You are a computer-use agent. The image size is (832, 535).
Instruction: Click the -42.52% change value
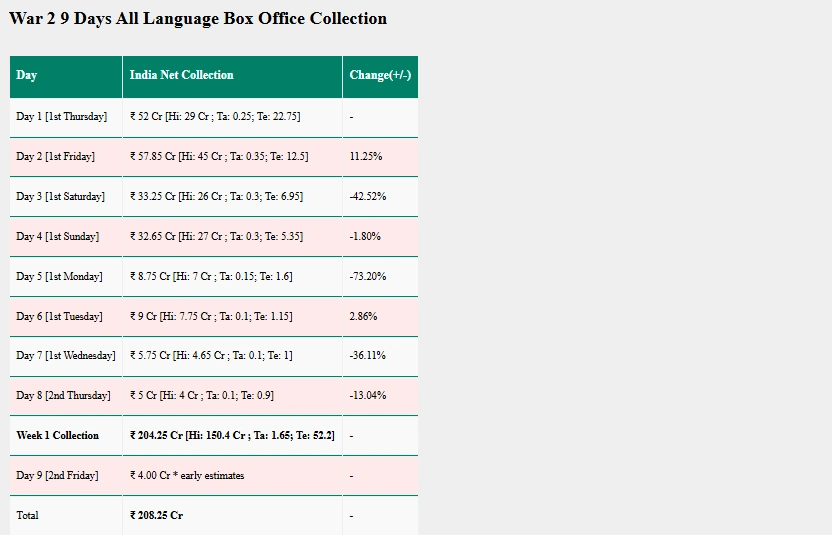[368, 197]
